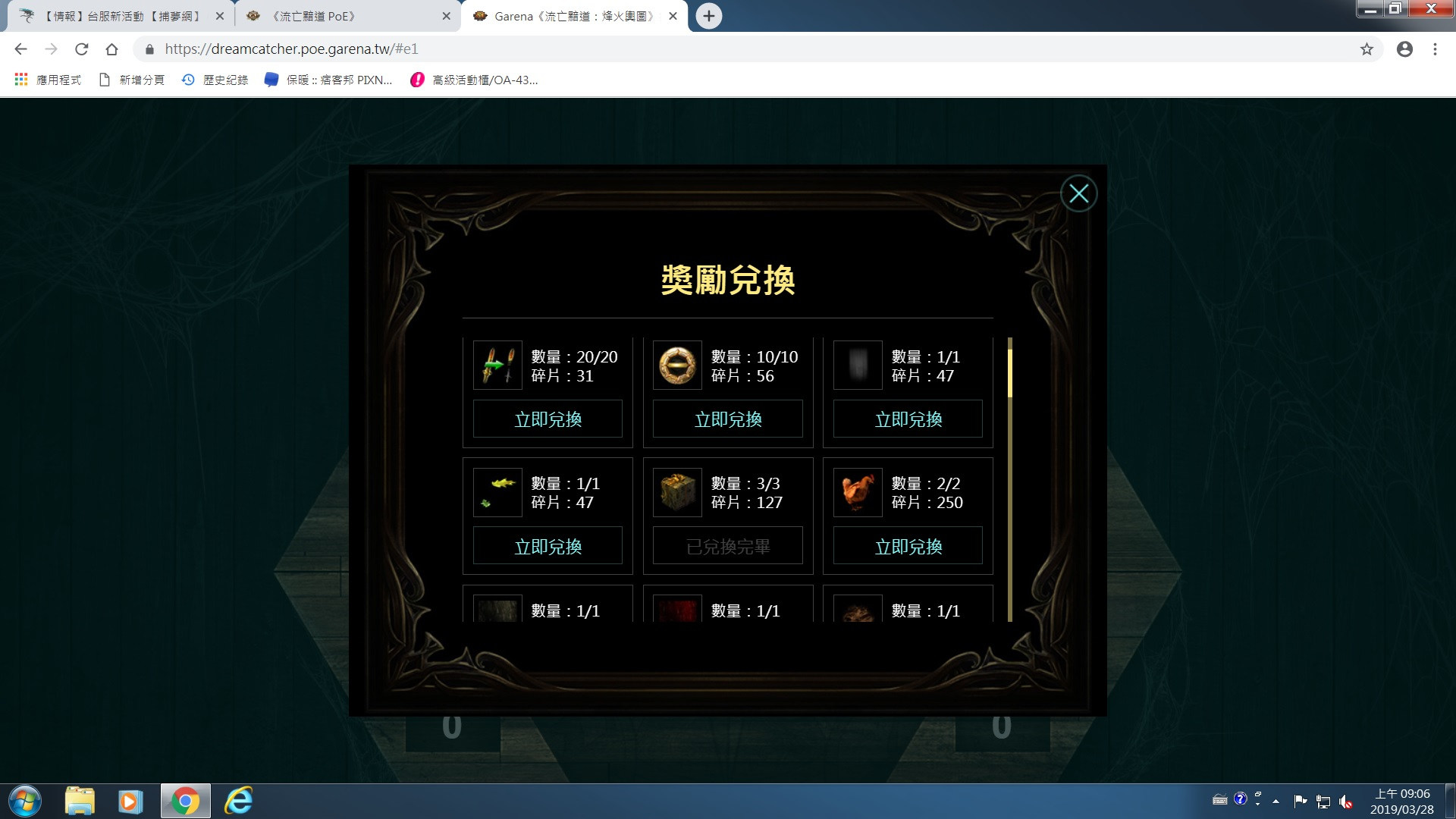Click the reward list scrollbar thumb
Screen dimensions: 1456x819
[1010, 372]
